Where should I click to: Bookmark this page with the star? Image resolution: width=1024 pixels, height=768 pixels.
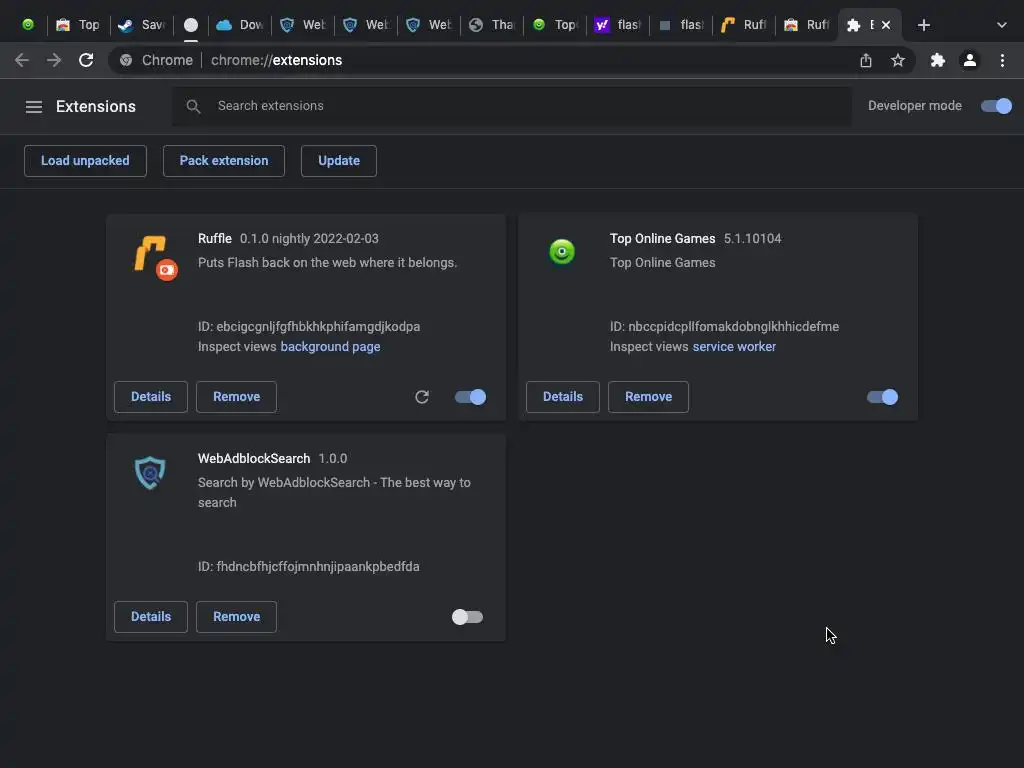pos(898,60)
